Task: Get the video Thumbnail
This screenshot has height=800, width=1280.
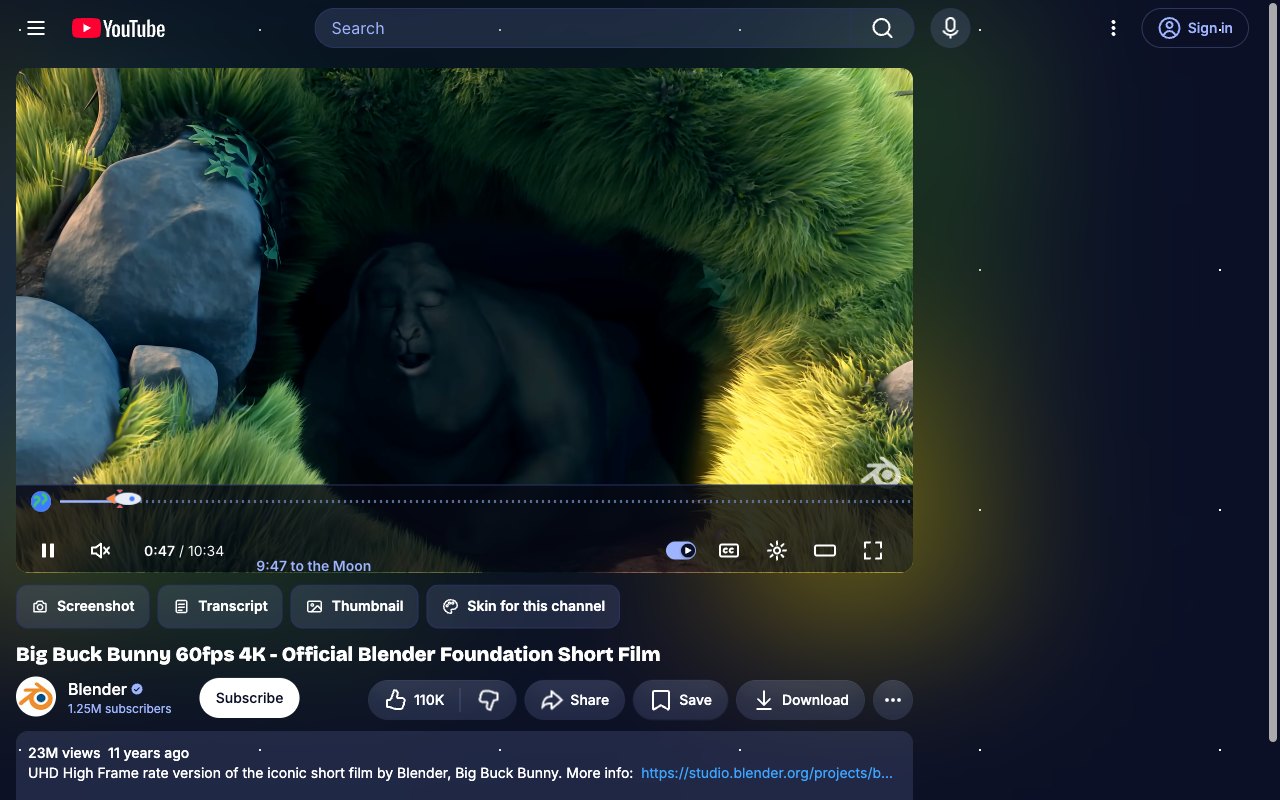Action: click(x=354, y=606)
